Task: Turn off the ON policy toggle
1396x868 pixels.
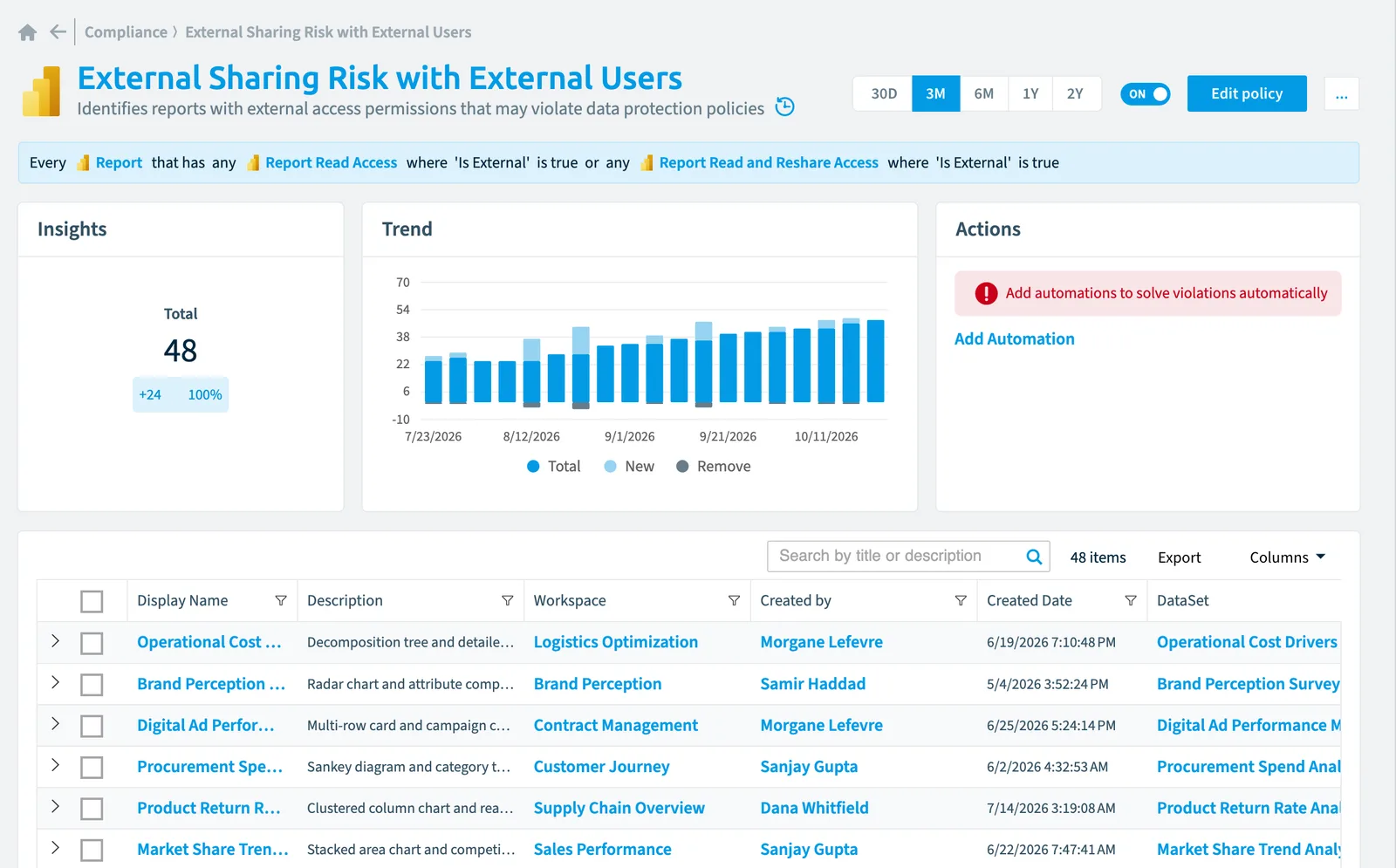Action: [x=1145, y=94]
